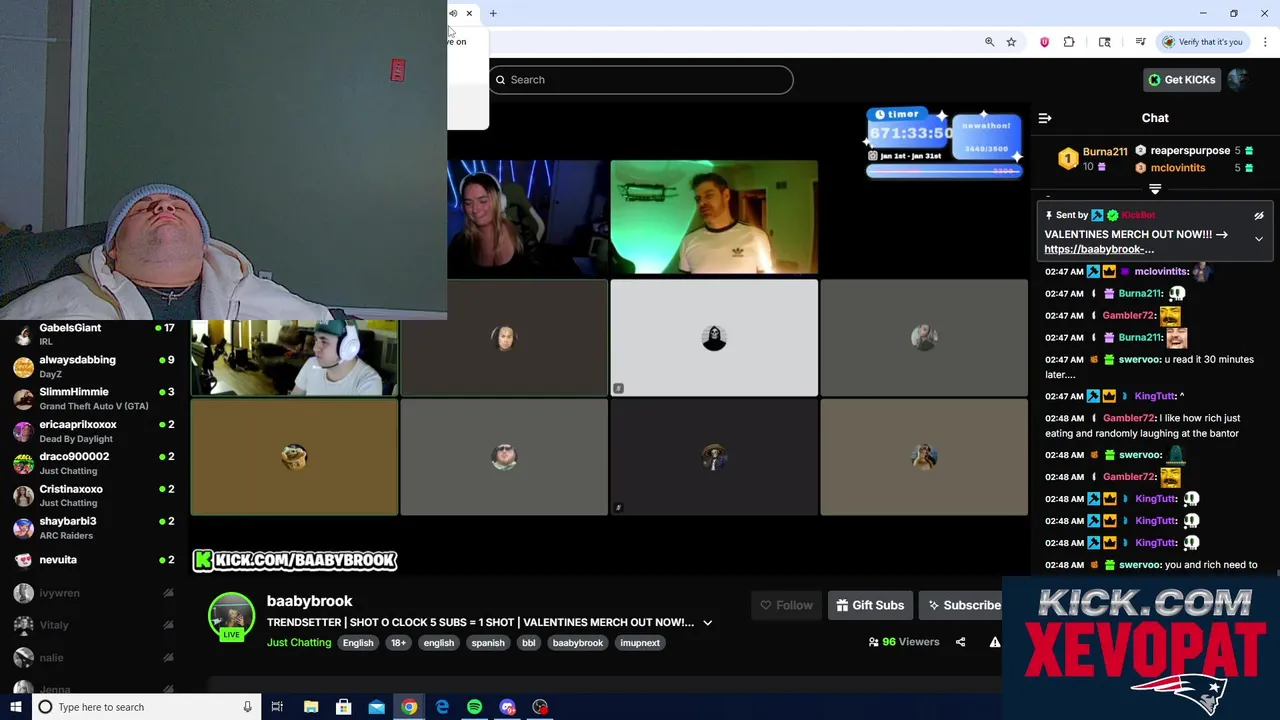Open Spotify from the taskbar
1280x720 pixels.
474,707
